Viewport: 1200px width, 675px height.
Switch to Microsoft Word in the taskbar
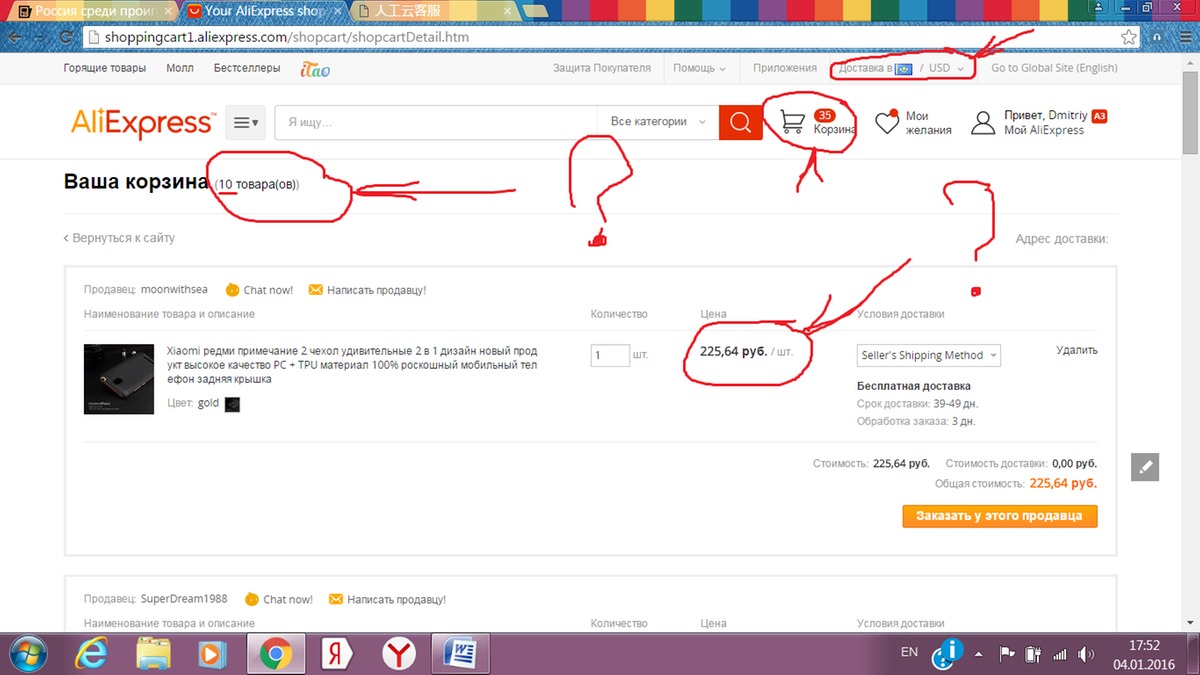[462, 654]
